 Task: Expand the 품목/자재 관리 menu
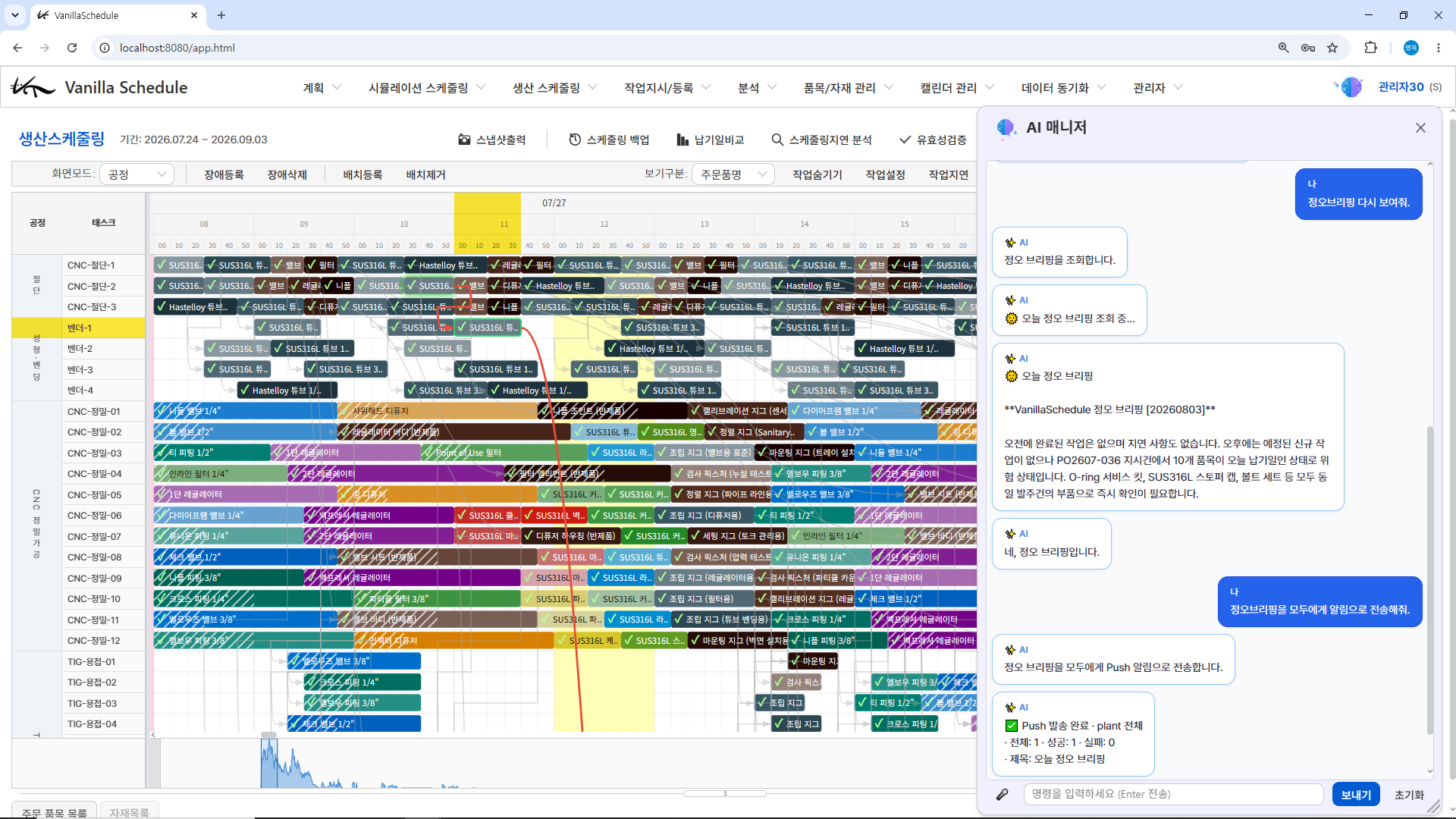[x=849, y=88]
